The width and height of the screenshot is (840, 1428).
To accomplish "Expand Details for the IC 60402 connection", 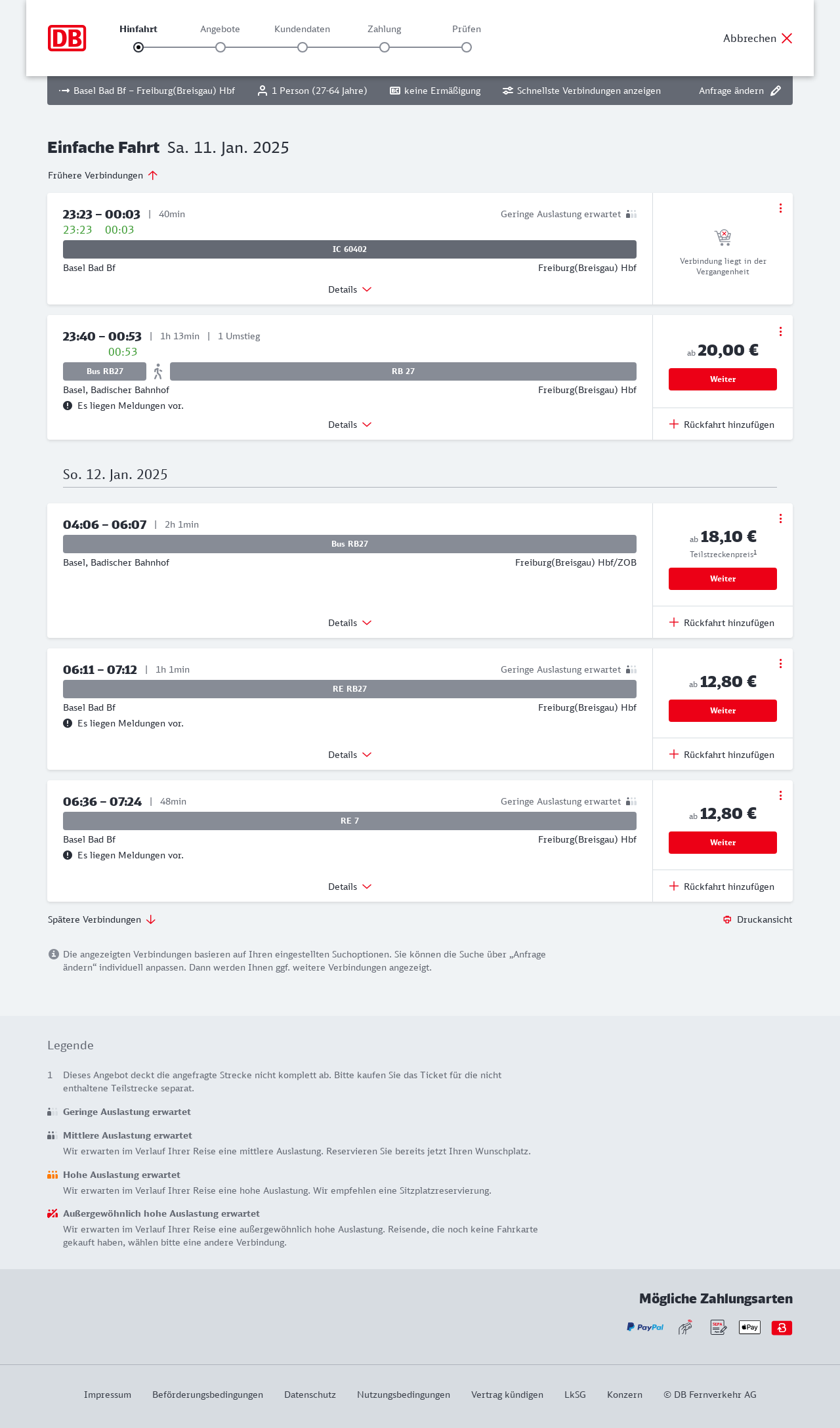I will [x=350, y=289].
